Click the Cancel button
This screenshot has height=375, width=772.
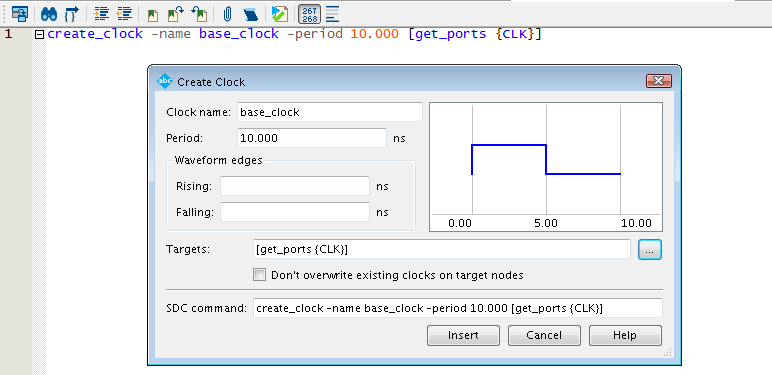[x=544, y=335]
